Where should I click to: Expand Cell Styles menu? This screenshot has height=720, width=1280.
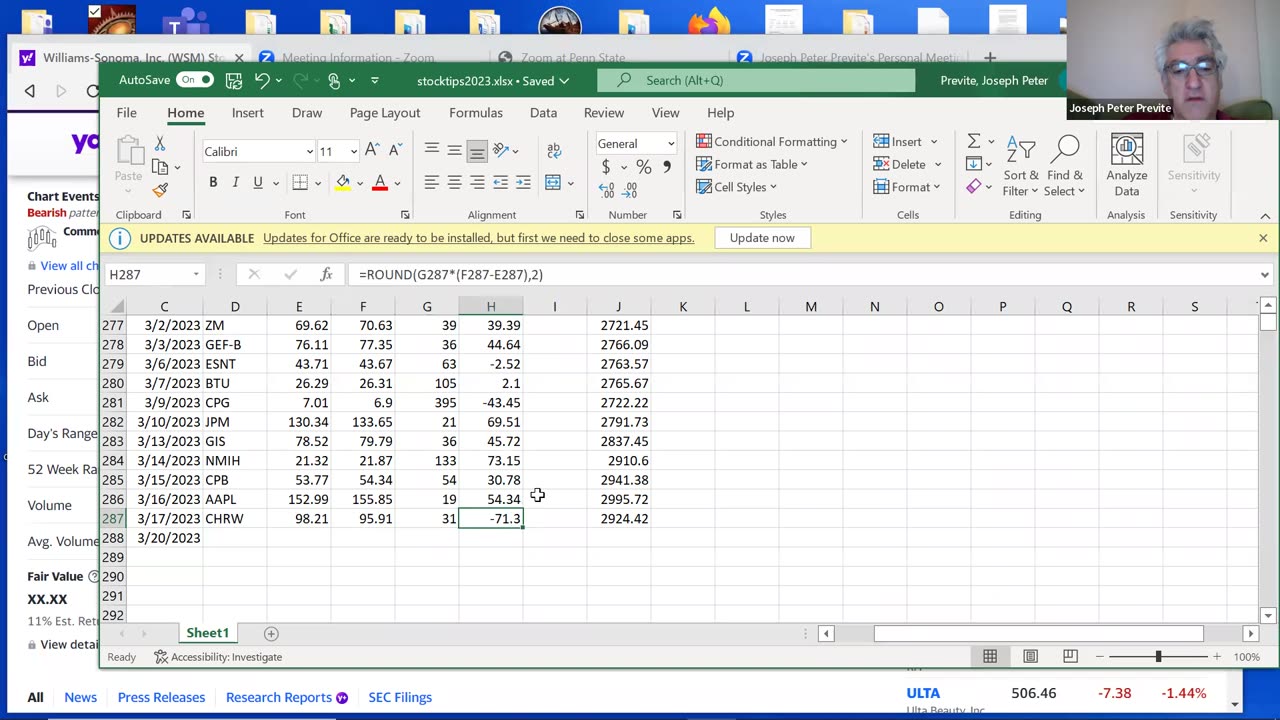tap(736, 187)
